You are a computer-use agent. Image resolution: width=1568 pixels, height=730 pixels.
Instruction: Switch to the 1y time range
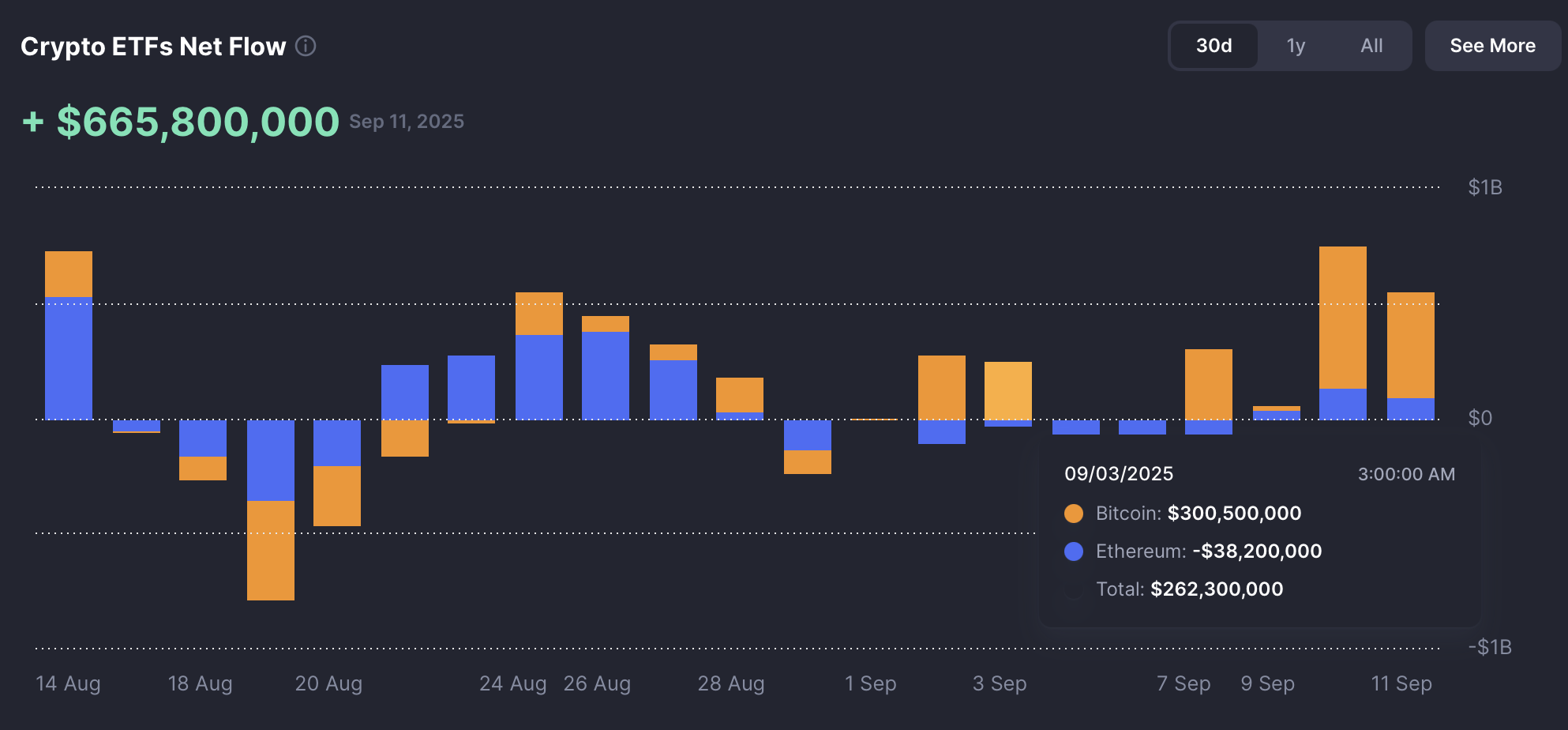pos(1296,46)
